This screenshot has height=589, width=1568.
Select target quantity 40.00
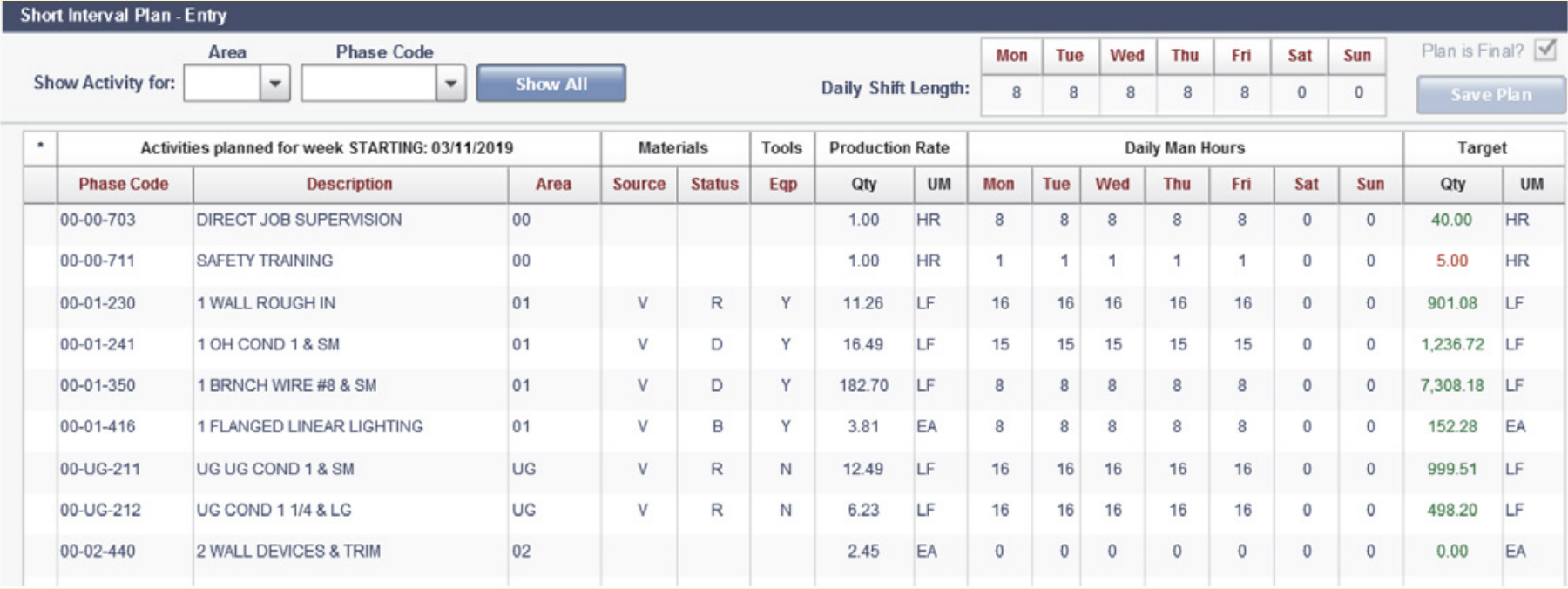pos(1451,220)
